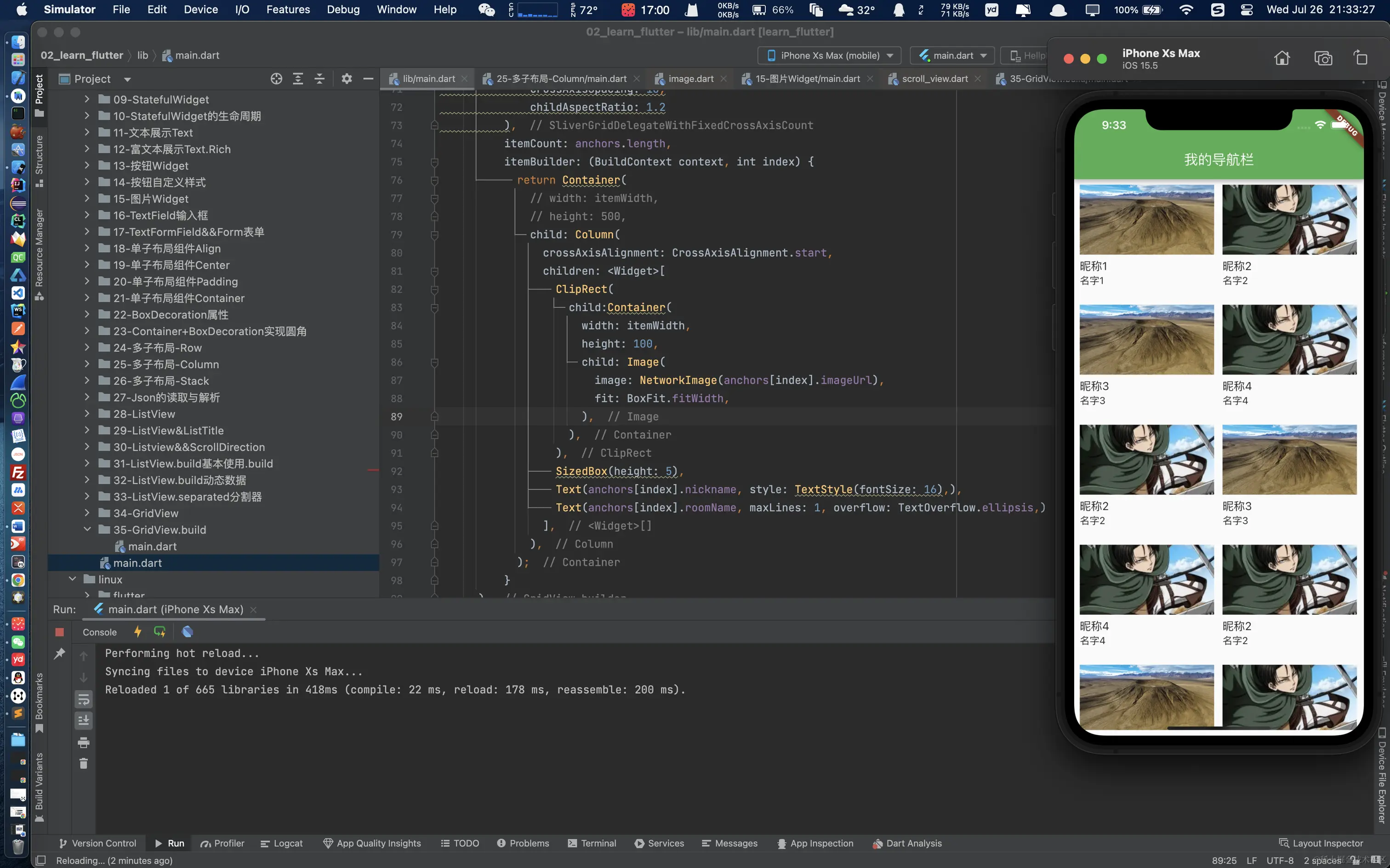The width and height of the screenshot is (1390, 868).
Task: Open Version Control tool window
Action: pyautogui.click(x=97, y=843)
